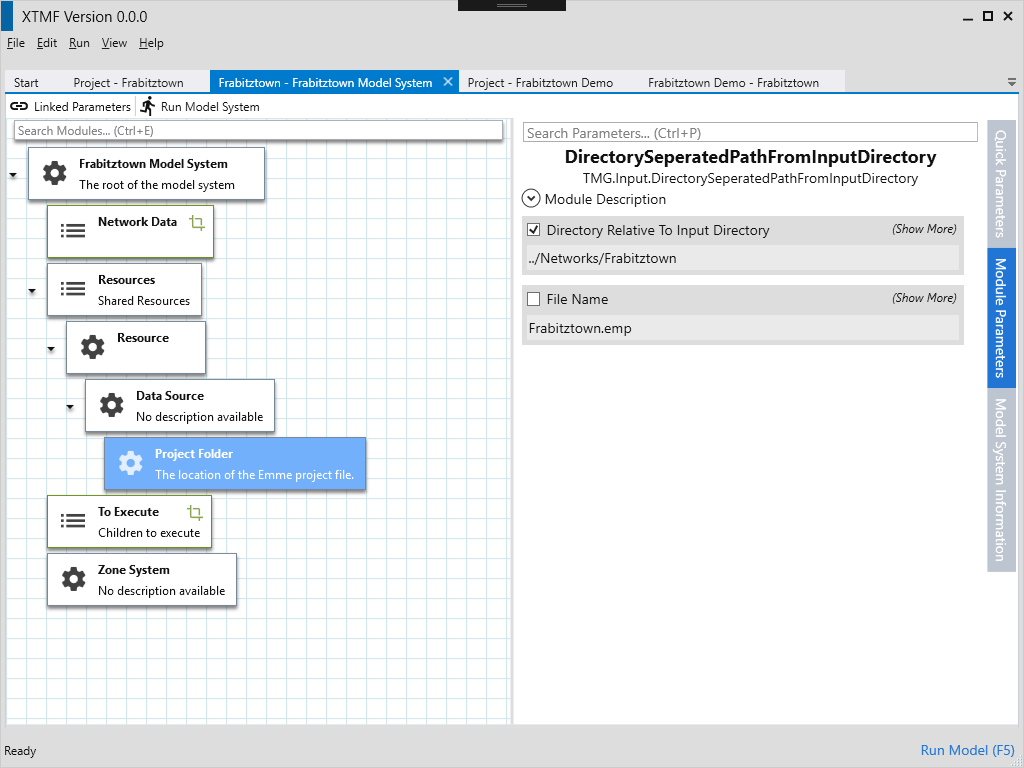Open the Quick Parameters side tab

pos(1000,184)
